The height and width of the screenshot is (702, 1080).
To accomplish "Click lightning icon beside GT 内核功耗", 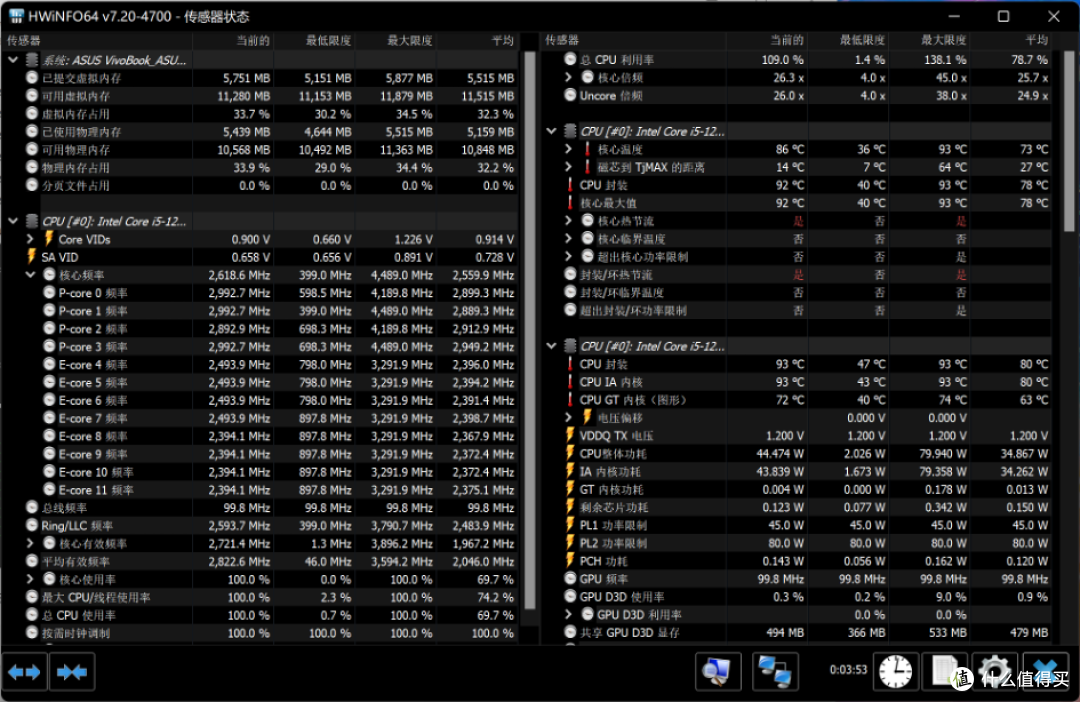I will click(x=570, y=489).
